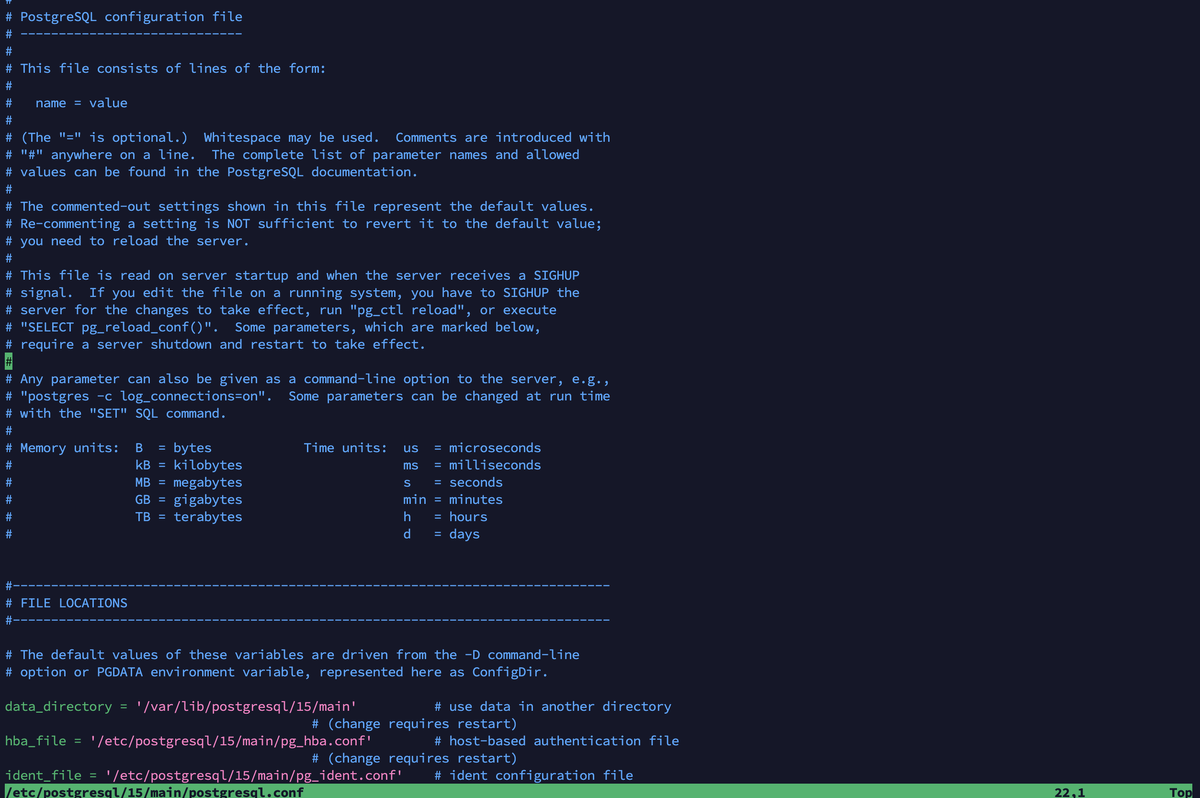Viewport: 1200px width, 798px height.
Task: Click "you need to reload the server" line
Action: (127, 241)
